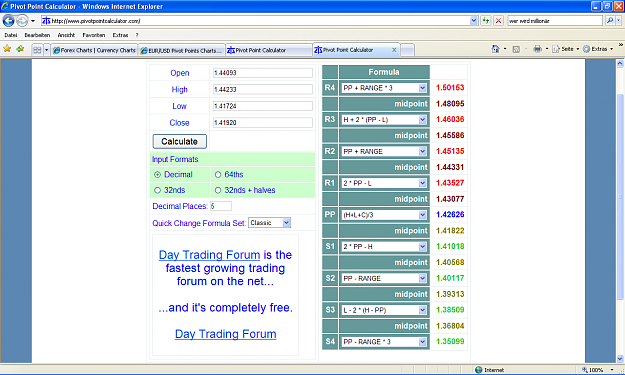The height and width of the screenshot is (375, 625).
Task: Select the Decimal input format radio
Action: click(157, 175)
